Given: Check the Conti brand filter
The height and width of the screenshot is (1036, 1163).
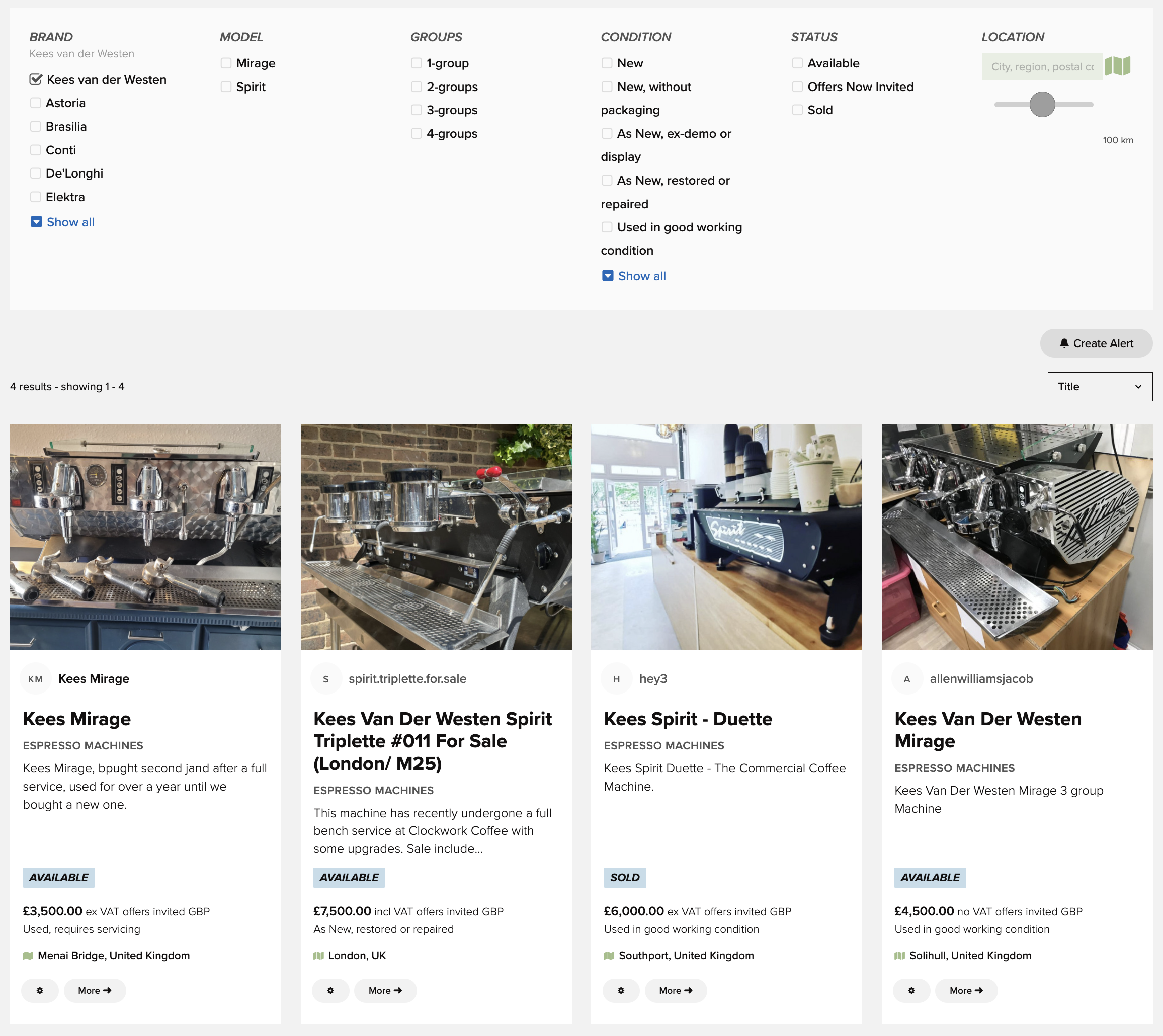Looking at the screenshot, I should [x=35, y=150].
